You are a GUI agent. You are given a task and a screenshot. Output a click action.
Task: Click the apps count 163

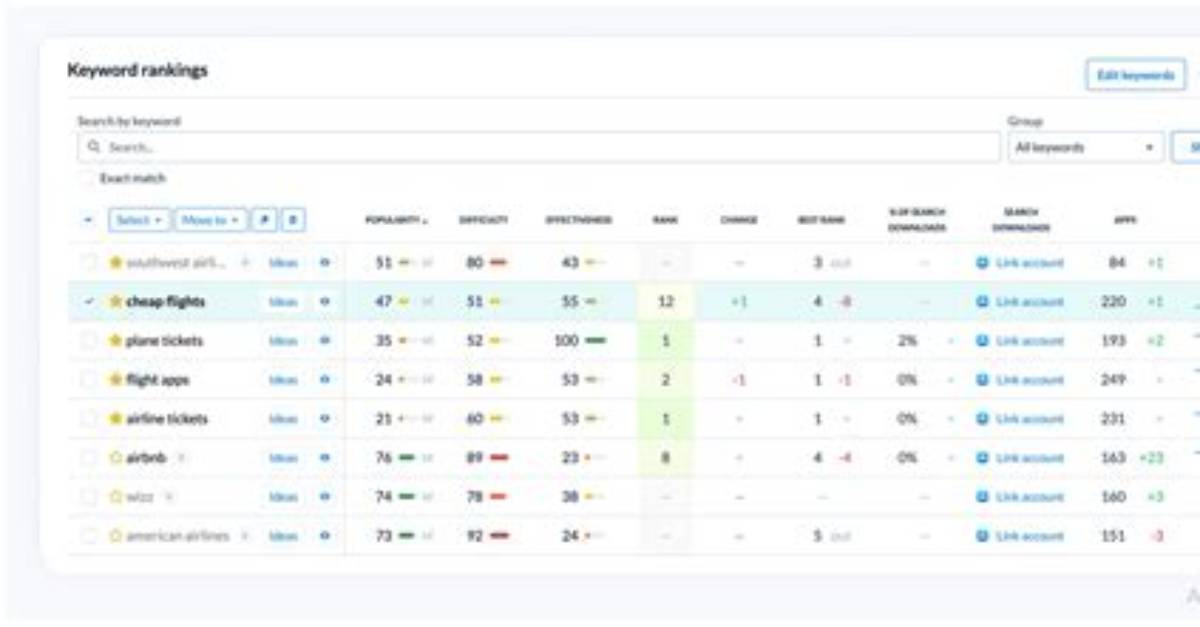click(x=1113, y=458)
